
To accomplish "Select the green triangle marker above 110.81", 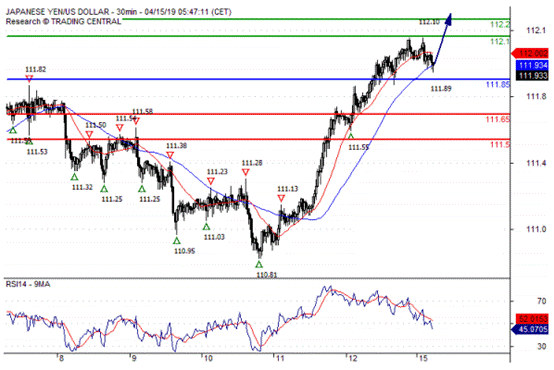I will (259, 264).
